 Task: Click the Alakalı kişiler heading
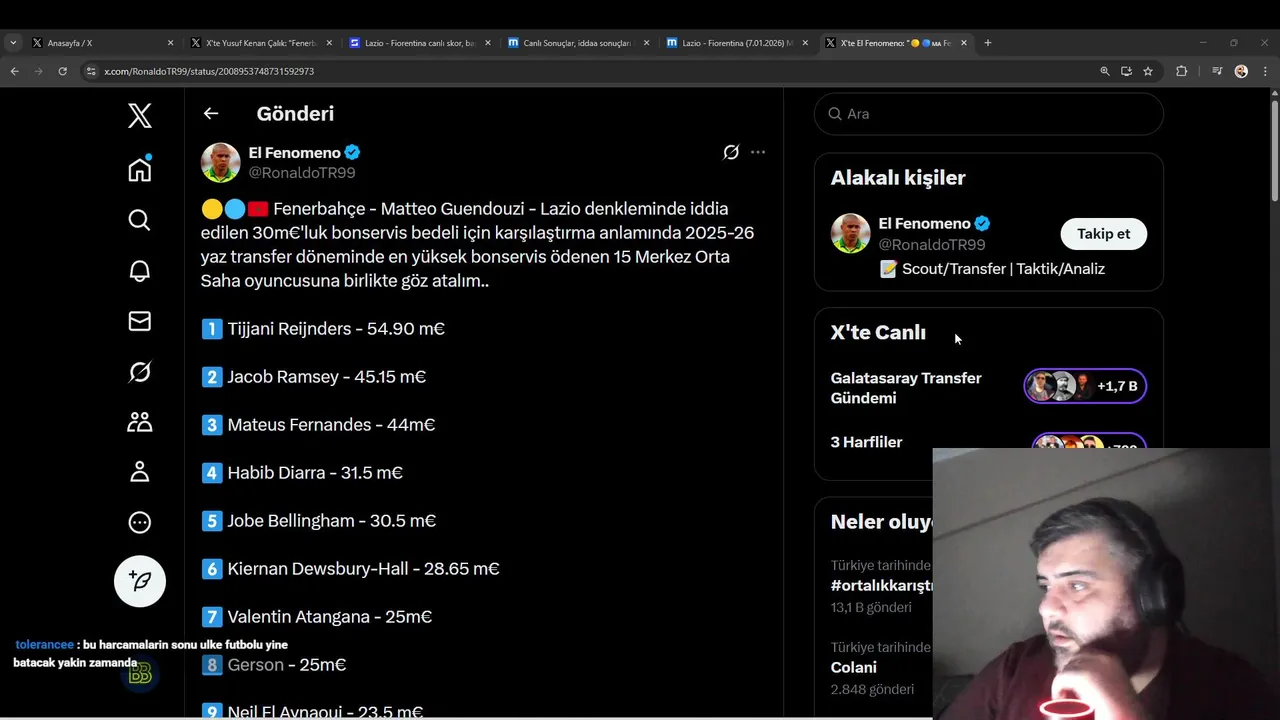pyautogui.click(x=898, y=178)
